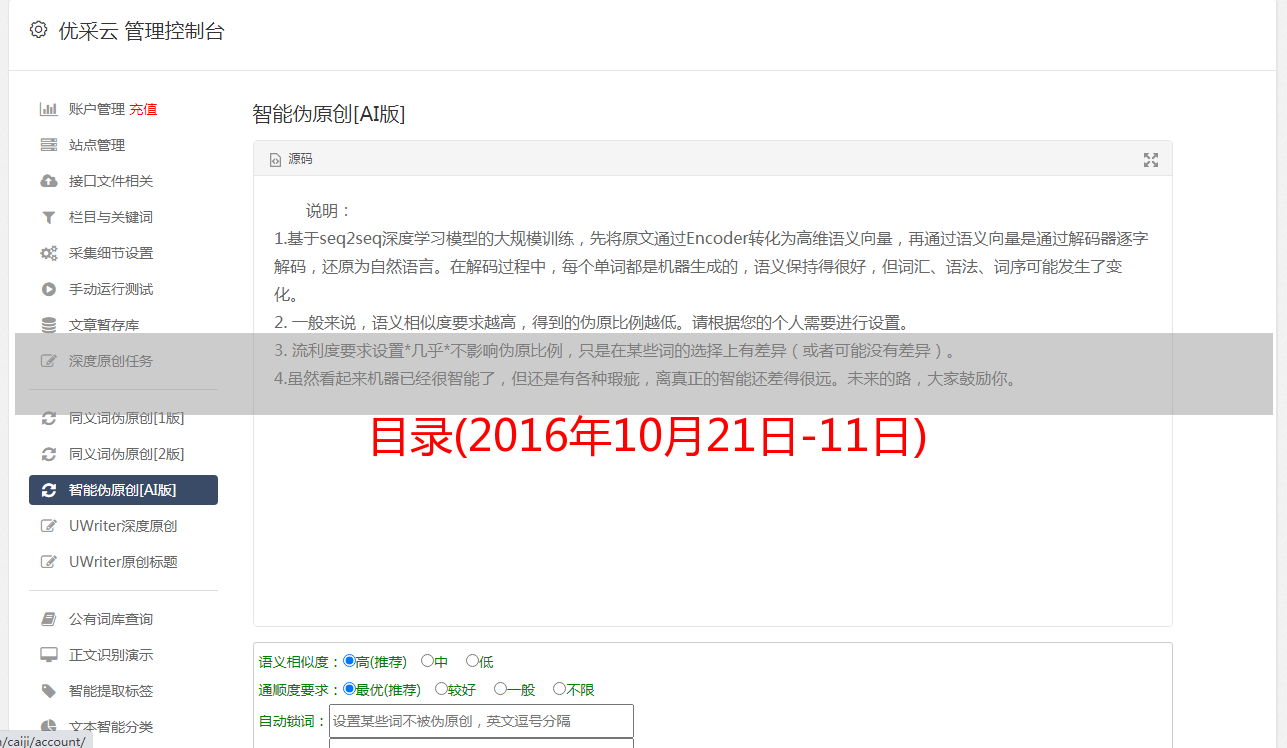Click the refresh icon for 智能伪原创[AI版]
The image size is (1287, 748).
[48, 490]
